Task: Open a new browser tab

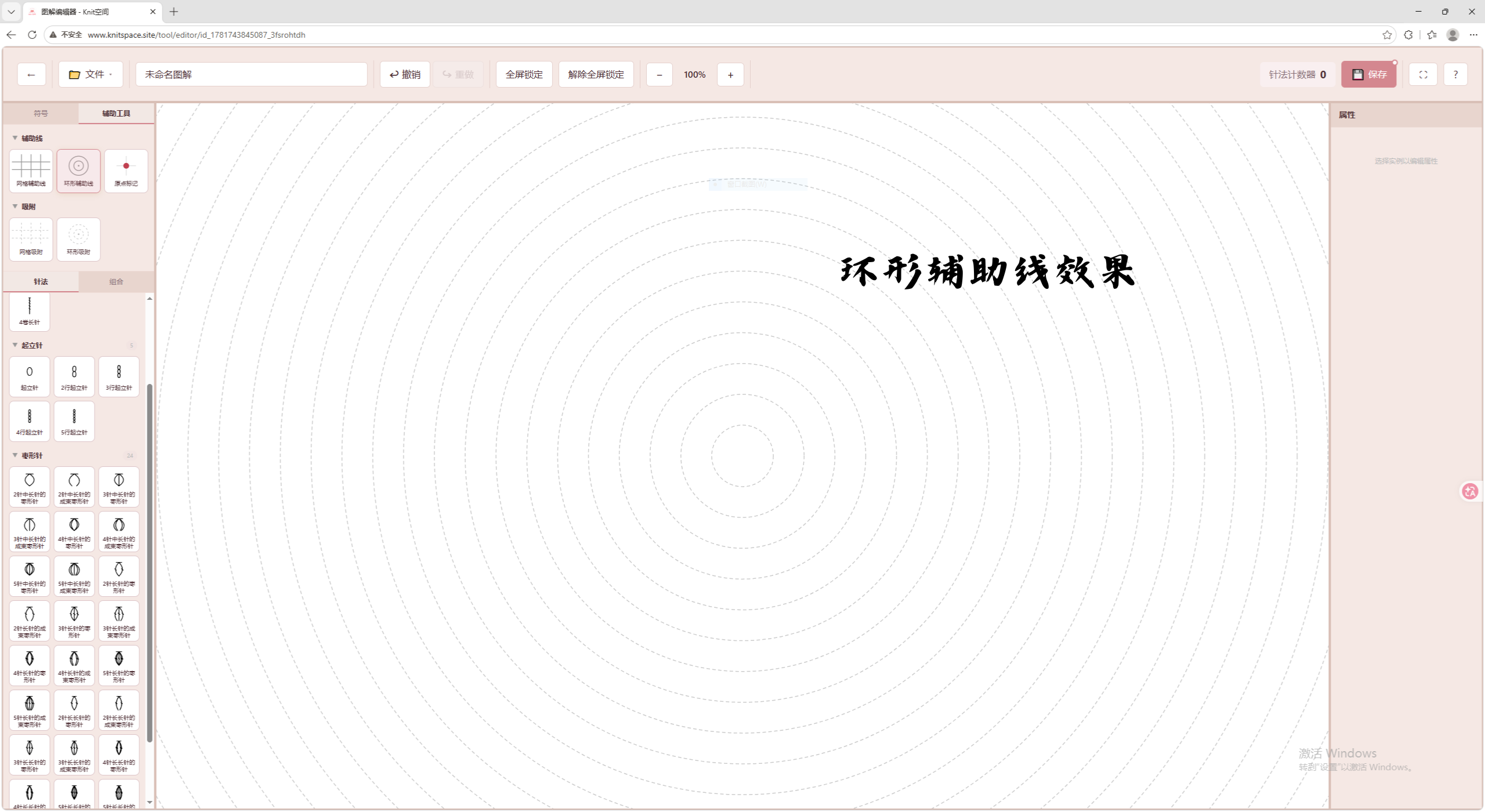Action: (x=173, y=12)
